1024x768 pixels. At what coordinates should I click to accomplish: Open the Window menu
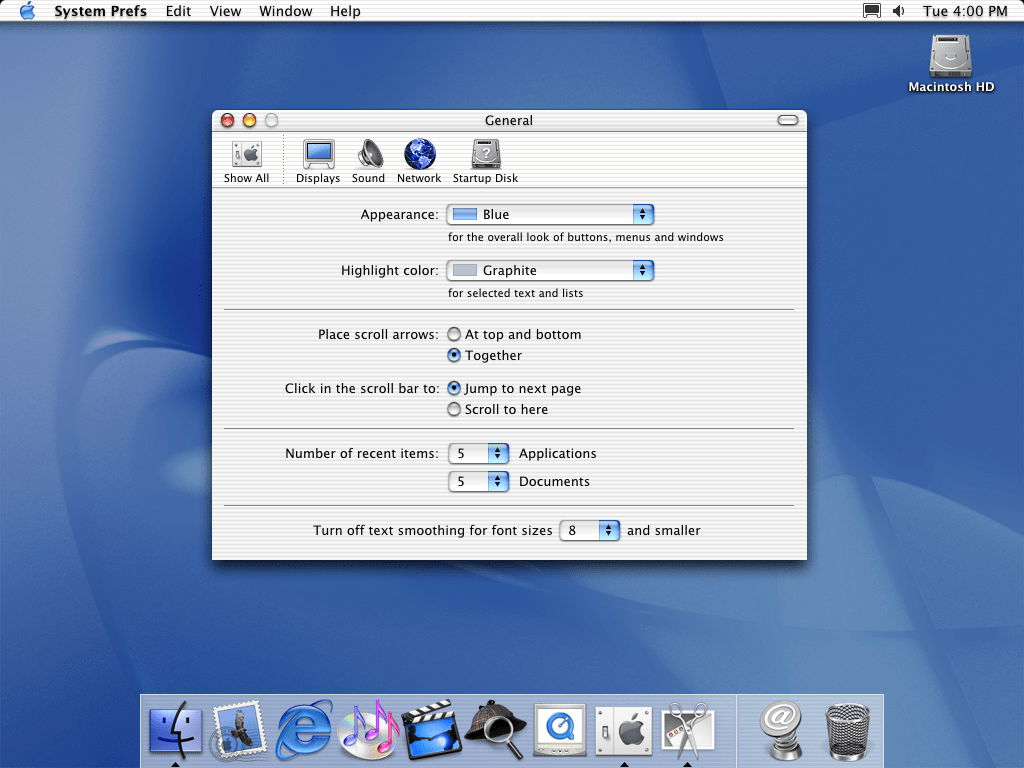tap(285, 11)
